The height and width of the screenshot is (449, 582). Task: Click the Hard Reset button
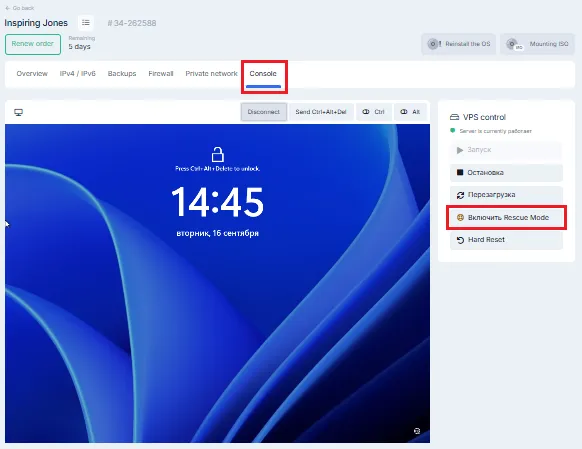pos(506,240)
